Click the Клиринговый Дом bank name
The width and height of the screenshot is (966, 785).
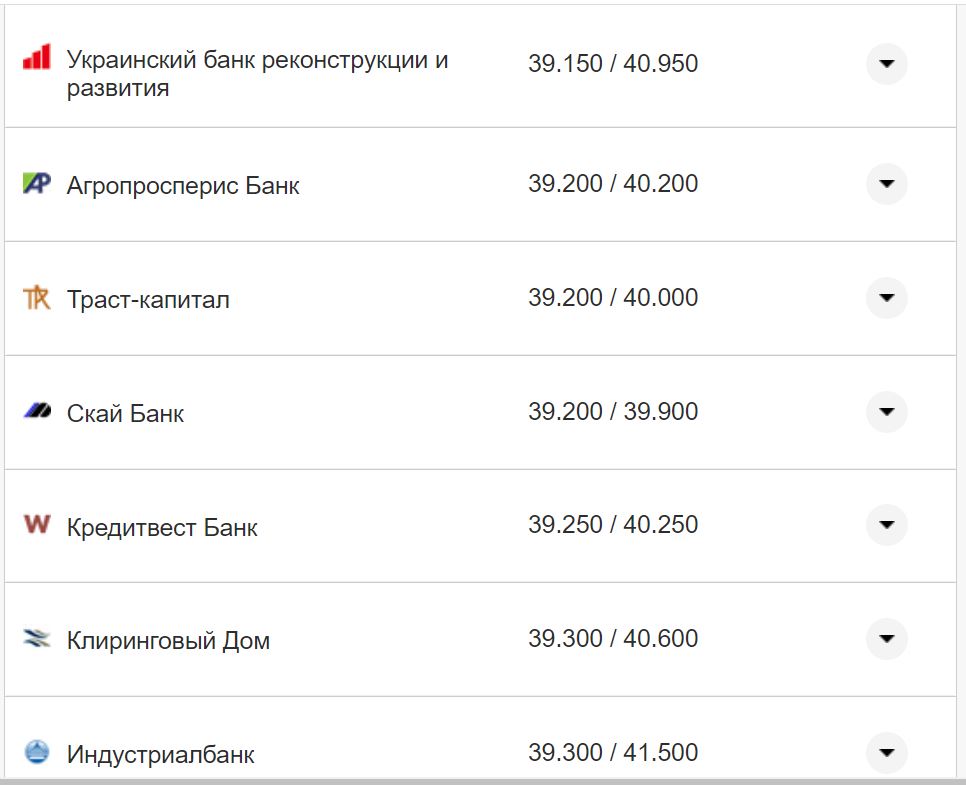[x=166, y=638]
